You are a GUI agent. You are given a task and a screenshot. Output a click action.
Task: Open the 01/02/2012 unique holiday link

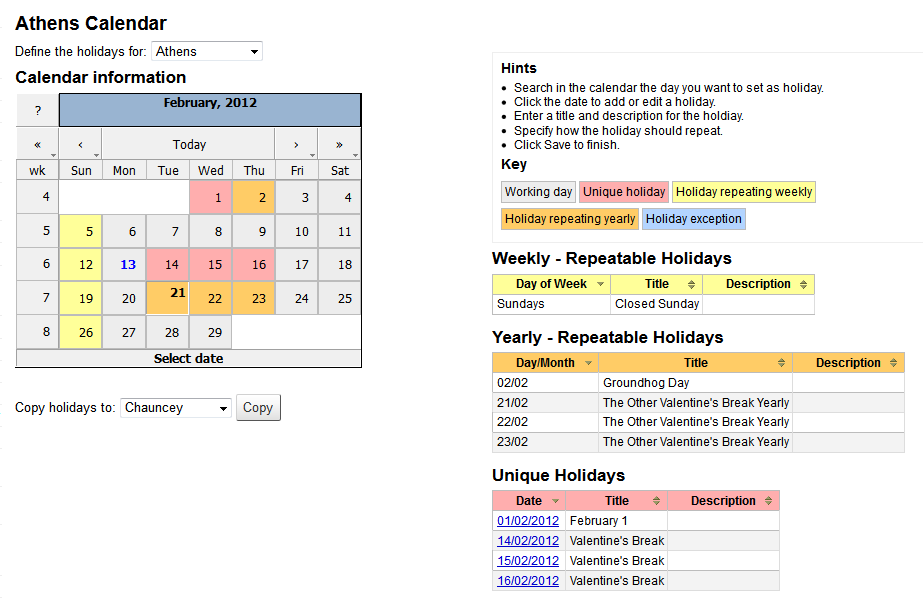(528, 521)
